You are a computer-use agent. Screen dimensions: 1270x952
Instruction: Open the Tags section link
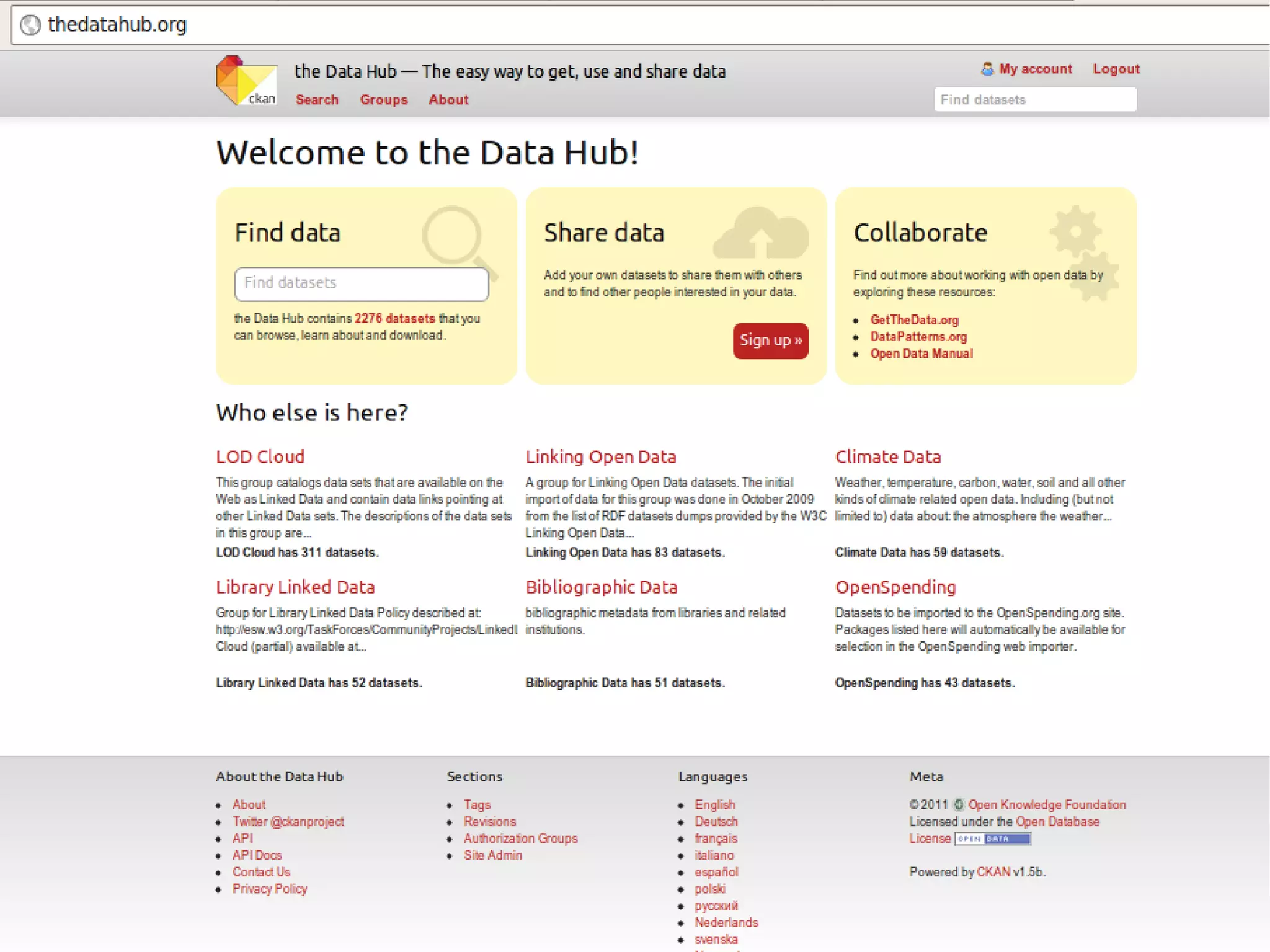pos(477,804)
